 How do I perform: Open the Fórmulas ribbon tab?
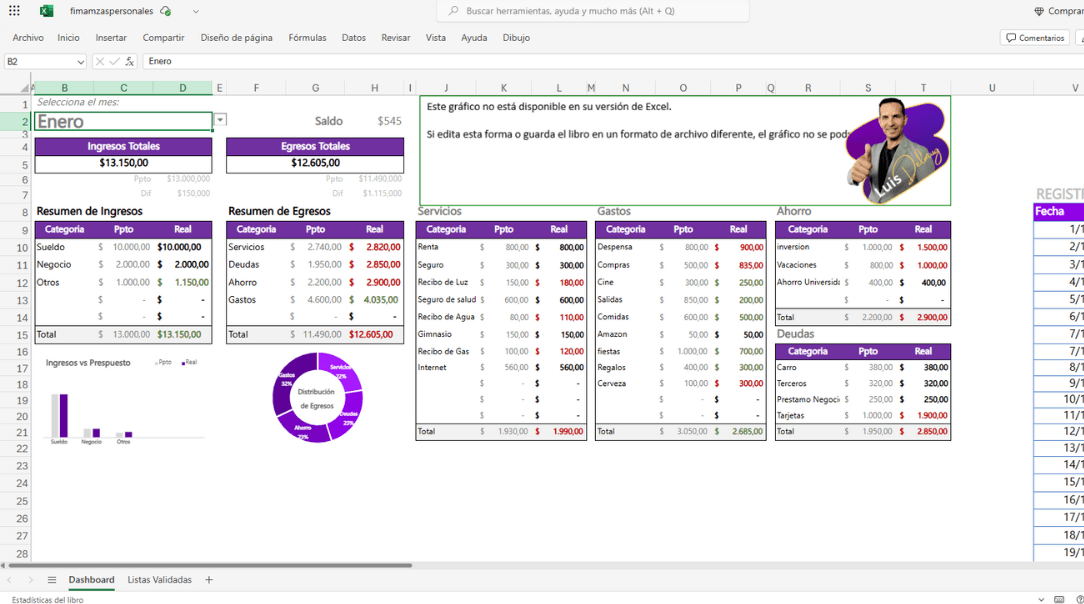307,38
